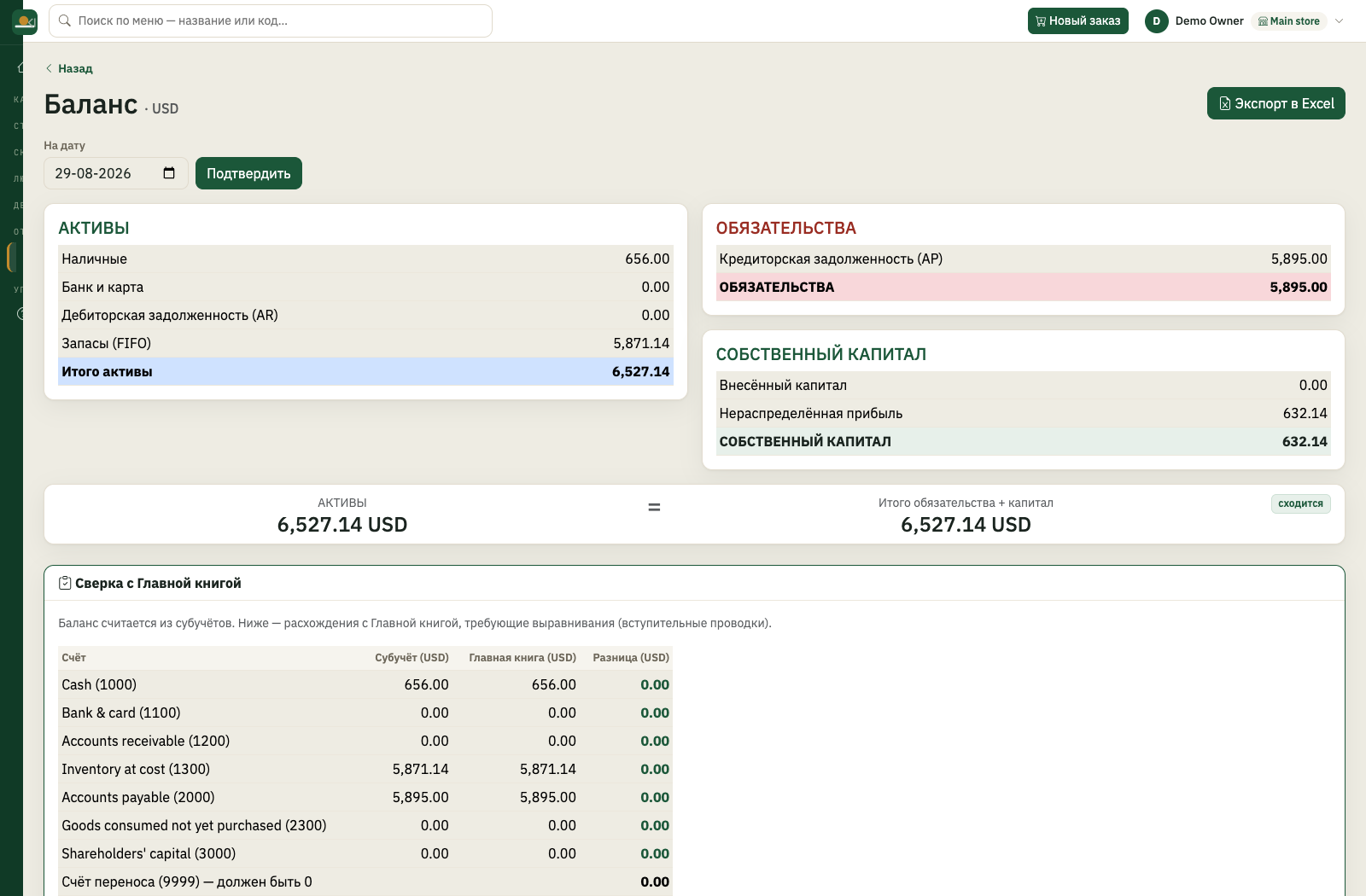This screenshot has height=896, width=1366.
Task: Click the date field showing 29-08-2026
Action: [x=116, y=173]
